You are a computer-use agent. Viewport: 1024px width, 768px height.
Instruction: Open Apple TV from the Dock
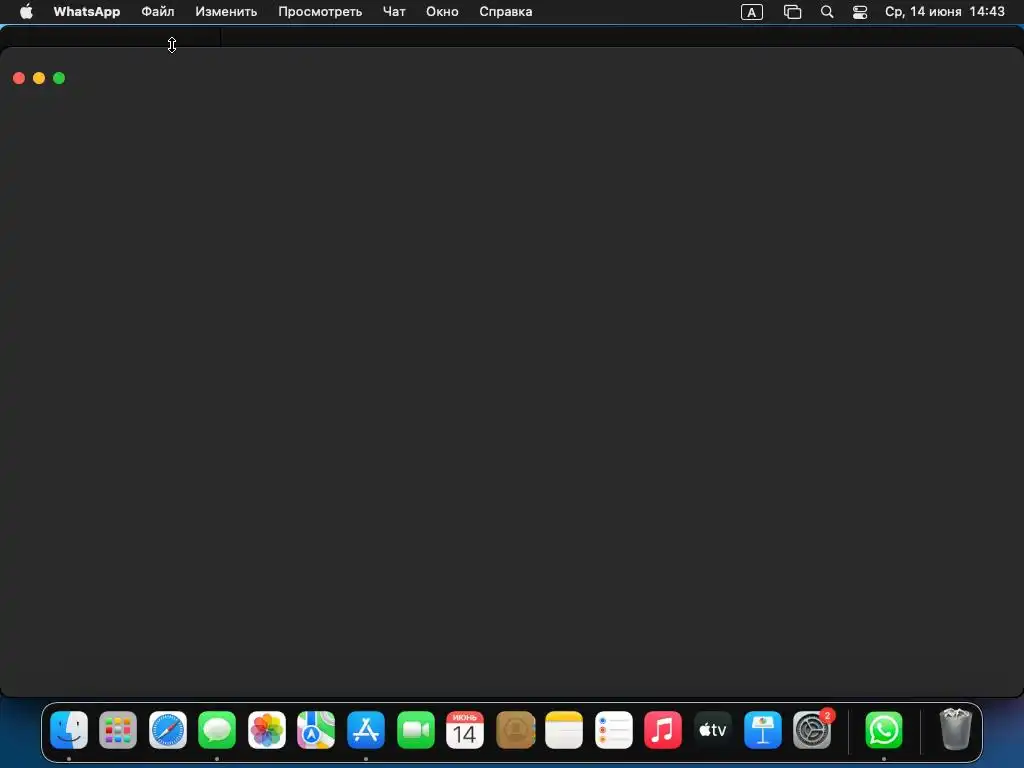coord(712,729)
